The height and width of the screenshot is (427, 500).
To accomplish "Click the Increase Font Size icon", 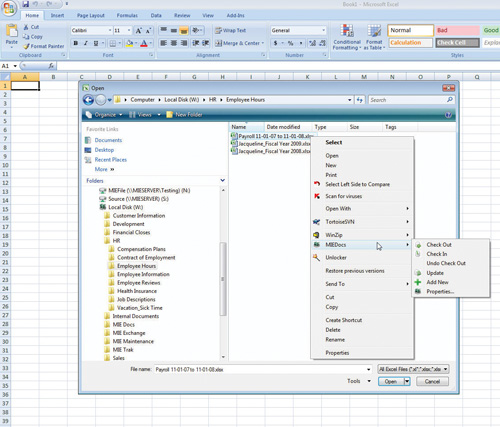I will click(138, 31).
